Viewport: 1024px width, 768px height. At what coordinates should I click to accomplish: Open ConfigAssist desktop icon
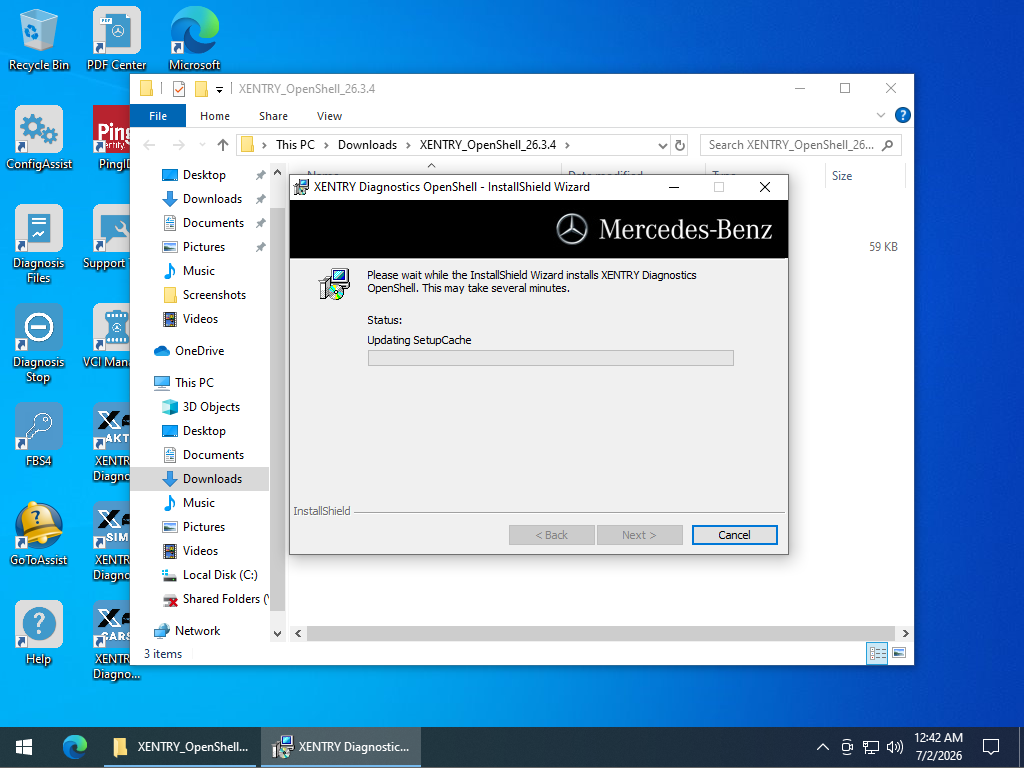[x=39, y=138]
